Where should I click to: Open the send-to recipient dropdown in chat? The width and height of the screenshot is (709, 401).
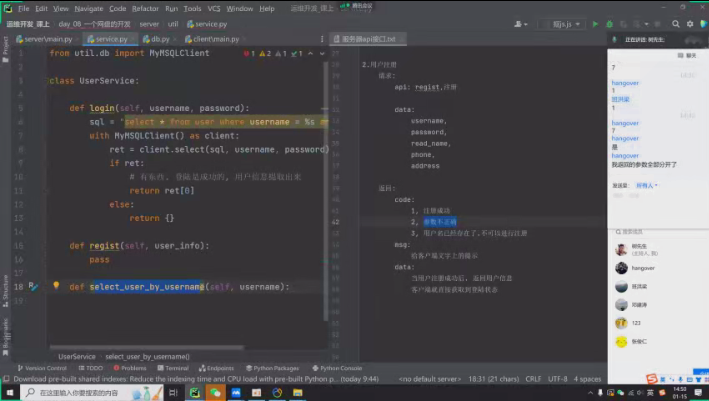coord(646,185)
